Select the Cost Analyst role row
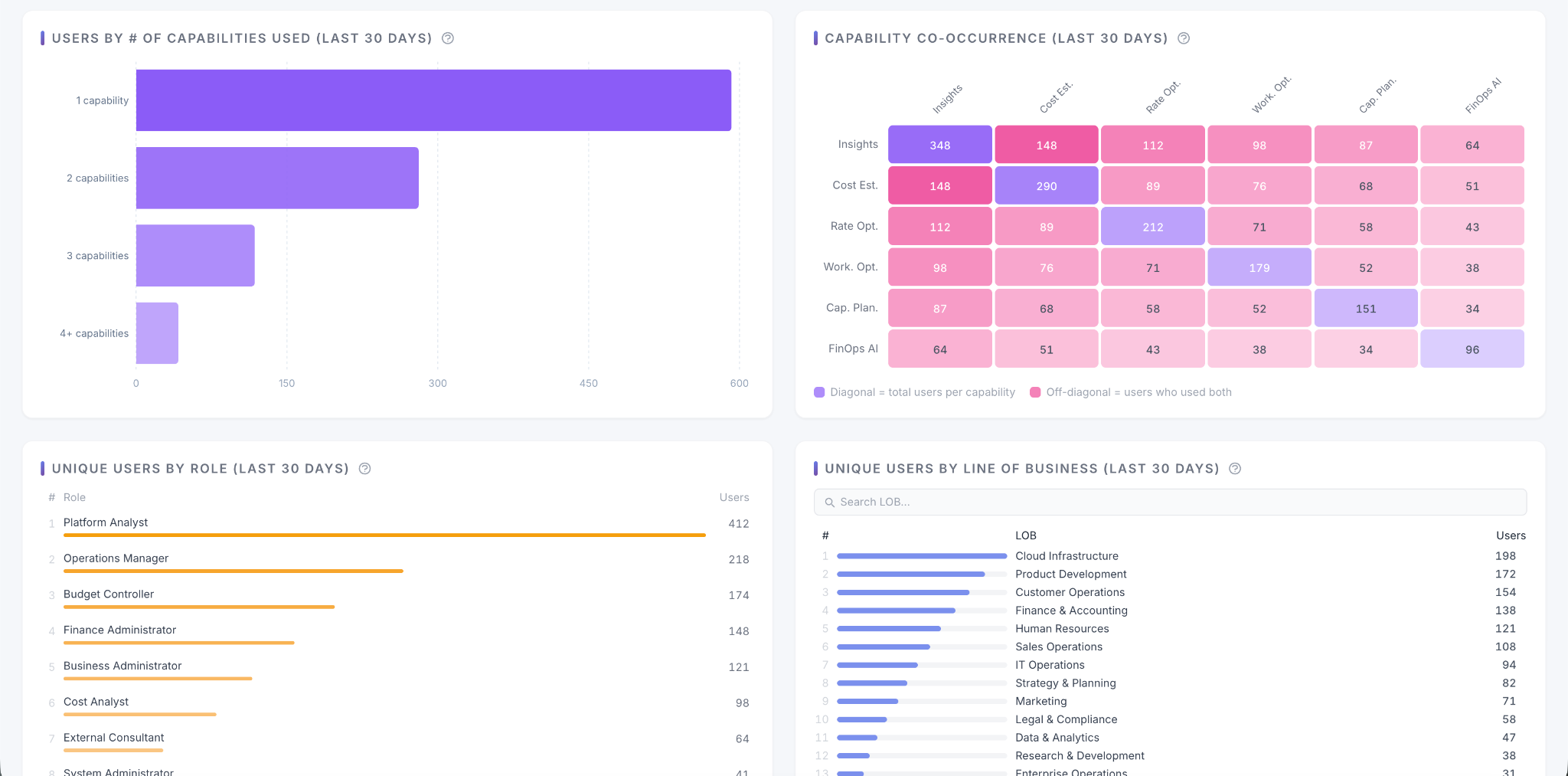Screen dimensions: 1568x776 (x=398, y=706)
